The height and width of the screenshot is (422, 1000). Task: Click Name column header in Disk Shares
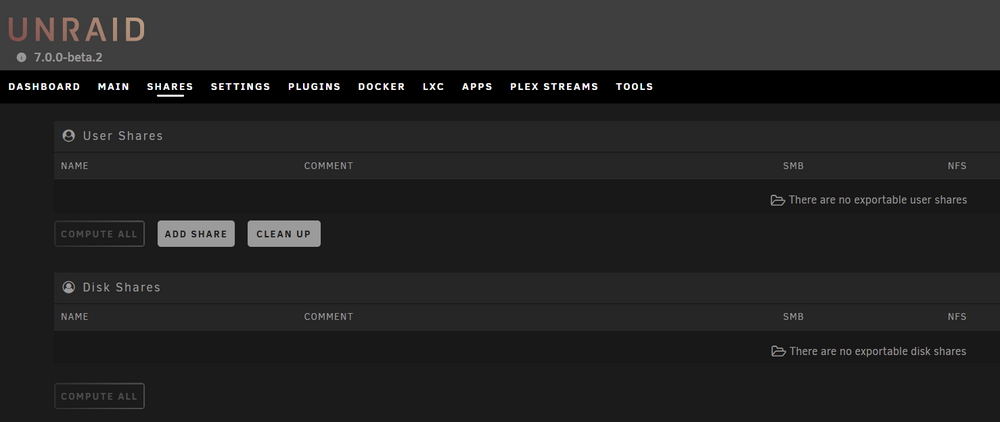point(75,317)
